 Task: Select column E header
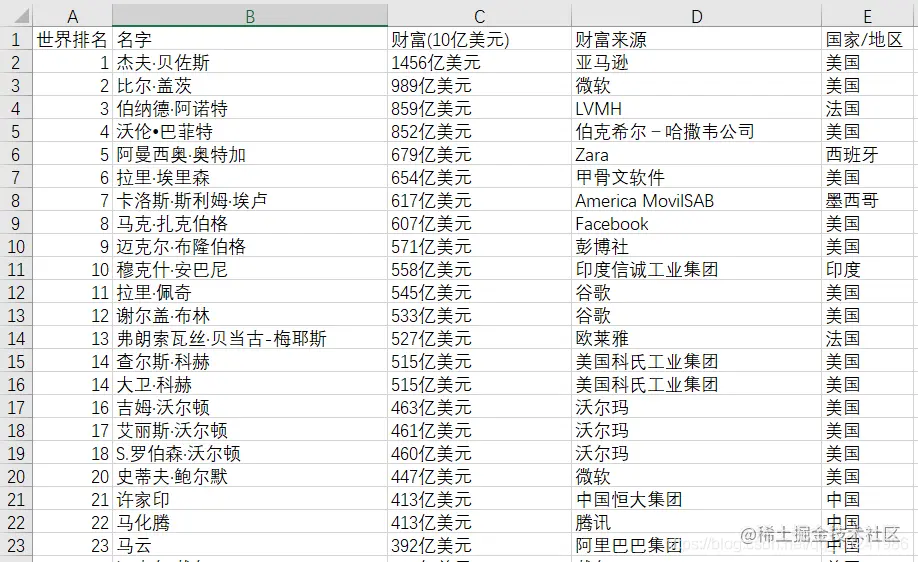[x=869, y=16]
